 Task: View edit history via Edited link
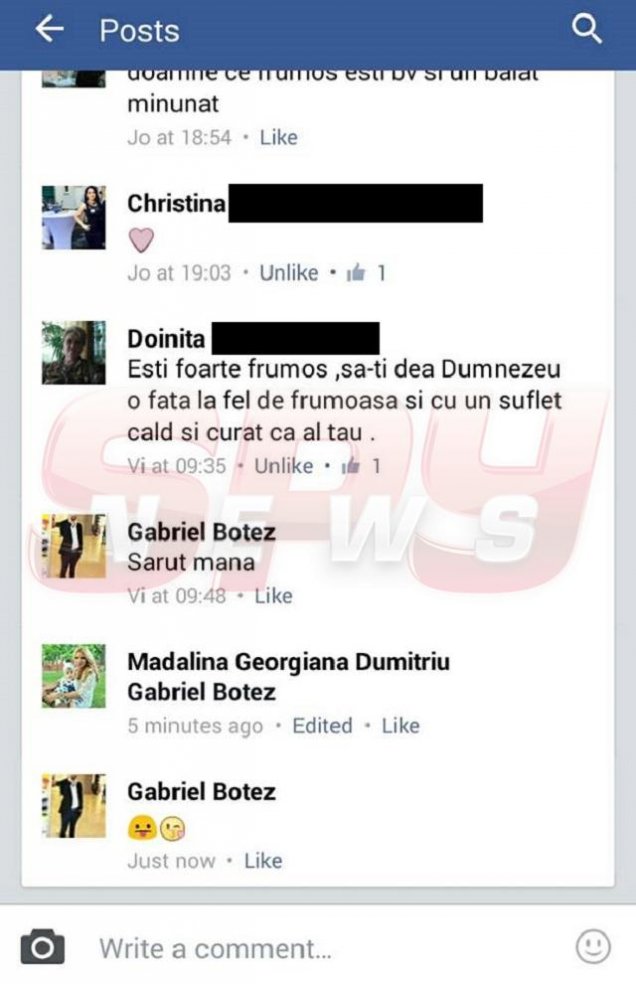point(322,725)
